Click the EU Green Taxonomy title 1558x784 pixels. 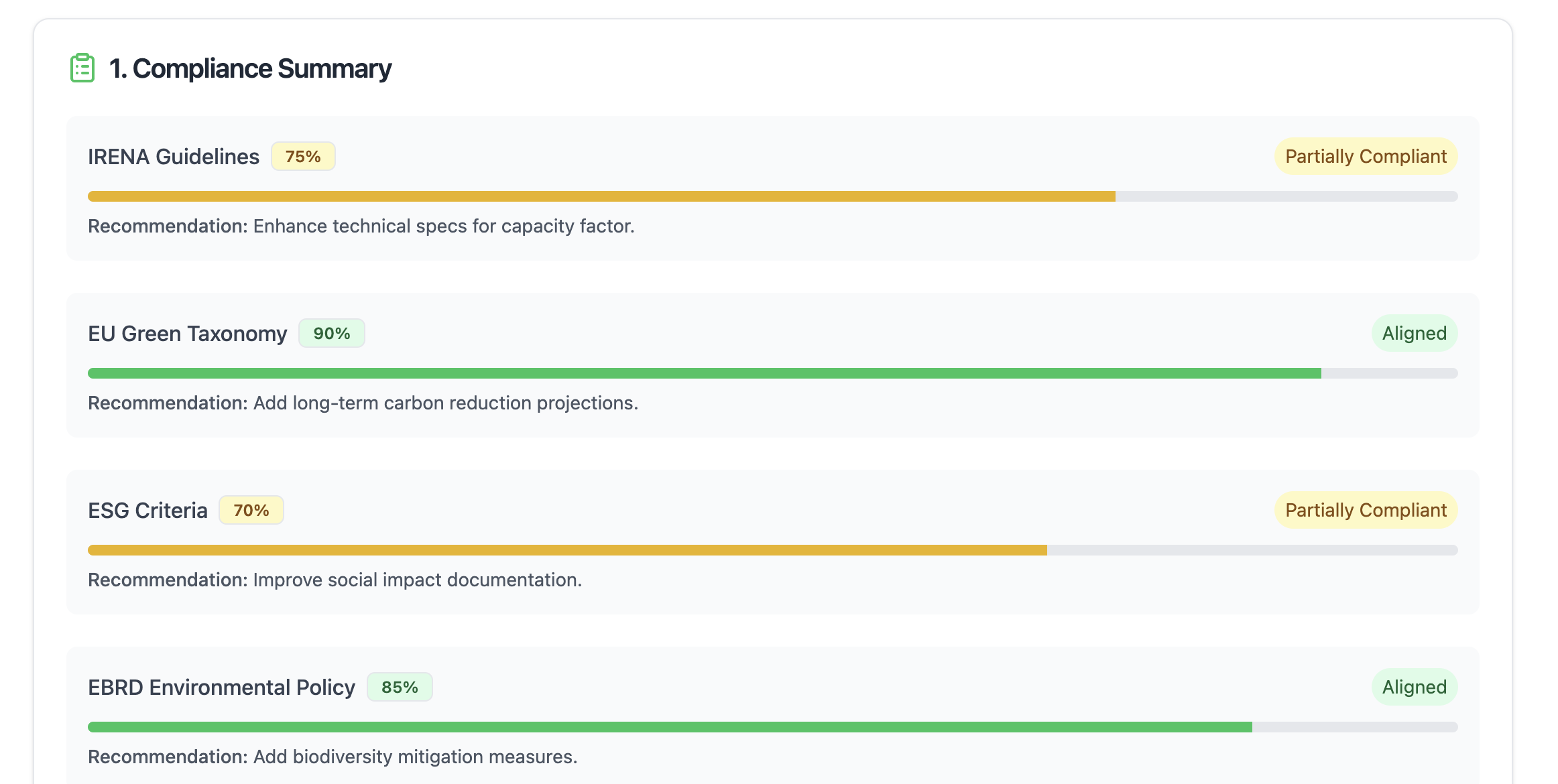click(x=188, y=333)
